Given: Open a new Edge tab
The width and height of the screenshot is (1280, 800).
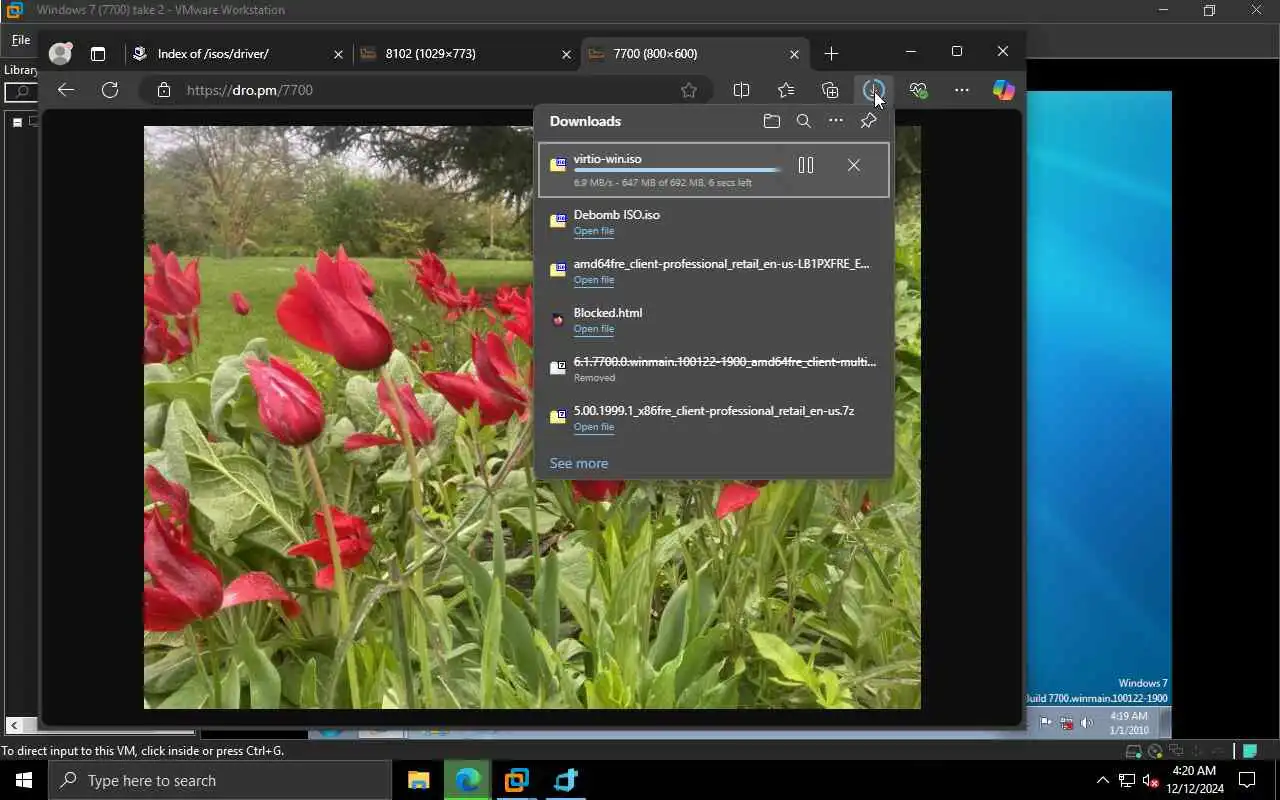Looking at the screenshot, I should pos(831,54).
